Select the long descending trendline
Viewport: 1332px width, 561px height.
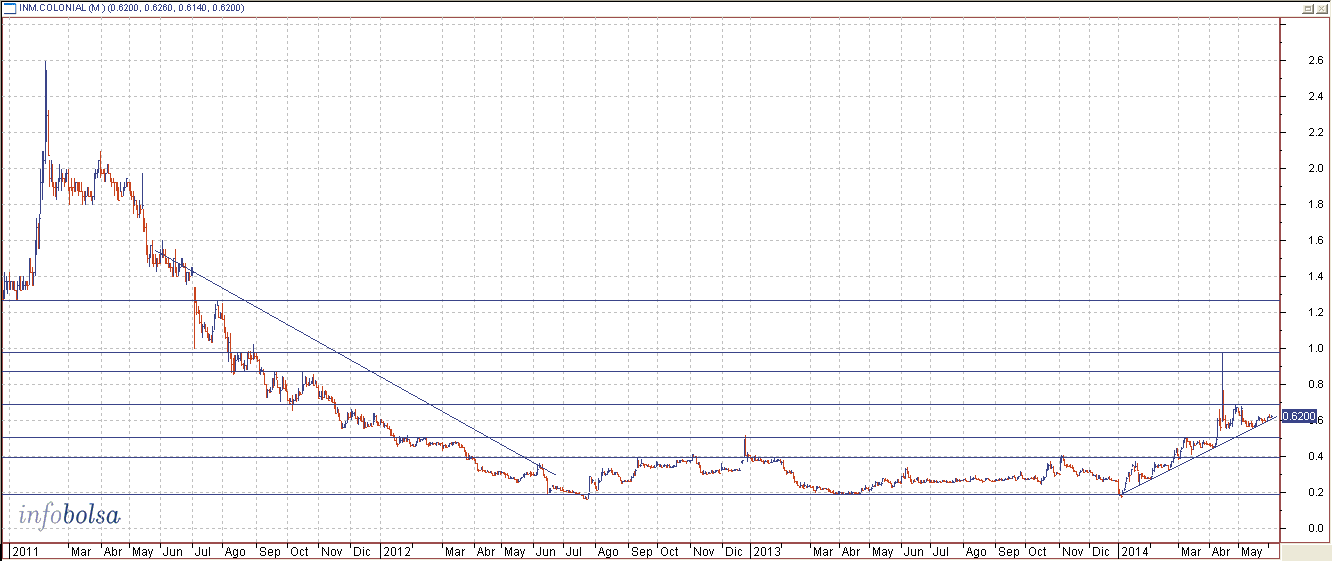tap(400, 388)
